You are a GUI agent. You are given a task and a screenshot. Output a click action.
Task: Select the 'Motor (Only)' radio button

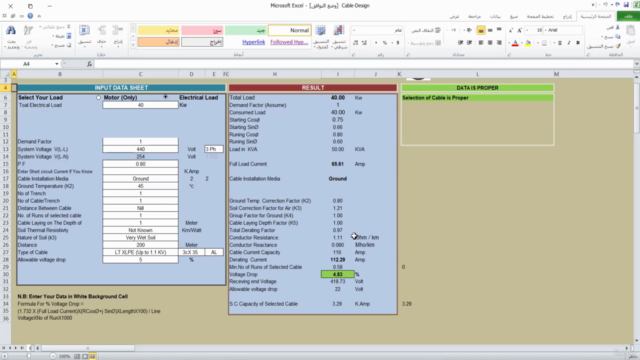pos(98,98)
